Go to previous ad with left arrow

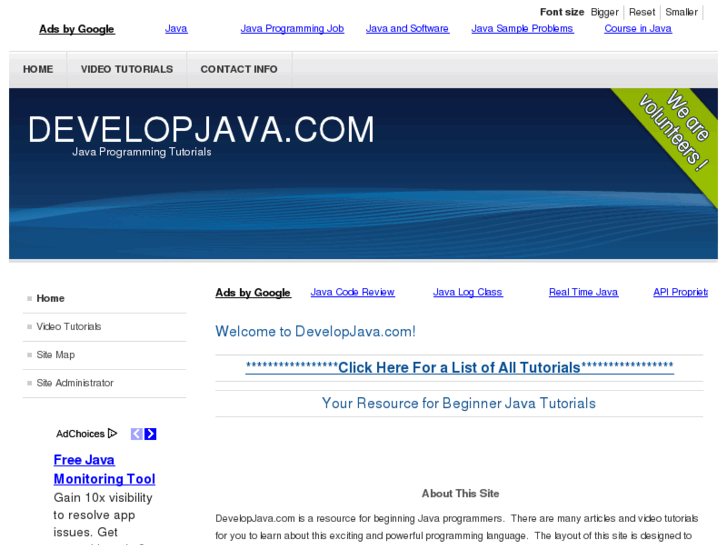click(137, 434)
